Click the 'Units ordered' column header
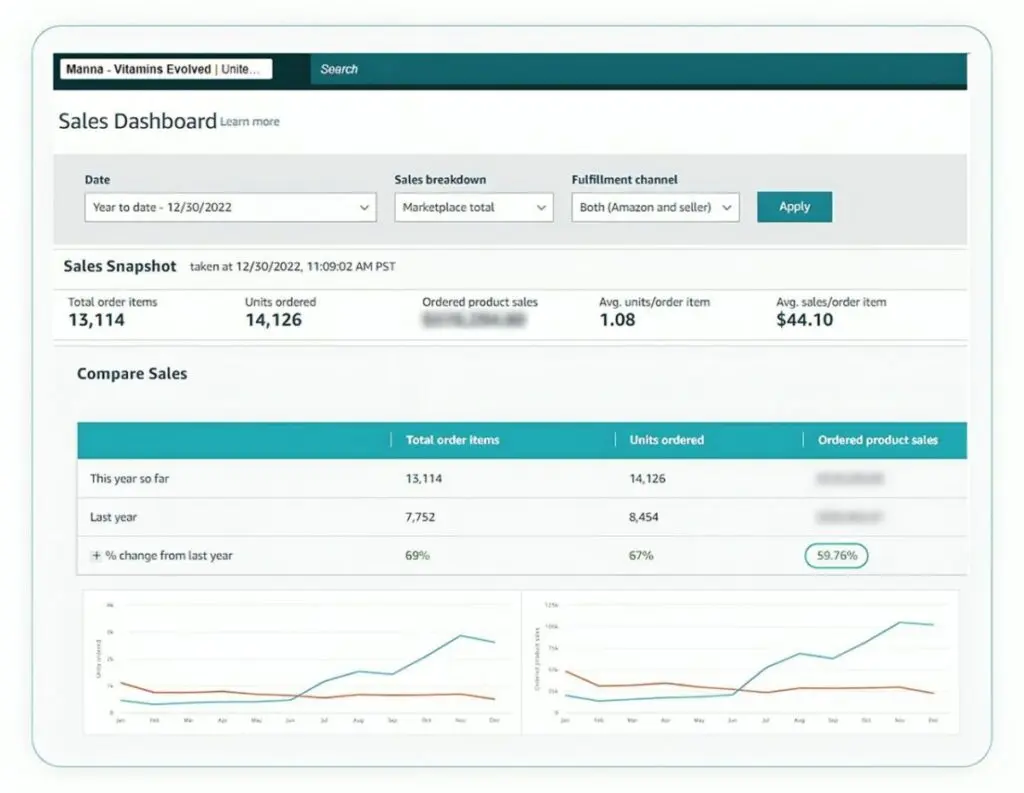Viewport: 1024px width, 793px height. point(665,440)
